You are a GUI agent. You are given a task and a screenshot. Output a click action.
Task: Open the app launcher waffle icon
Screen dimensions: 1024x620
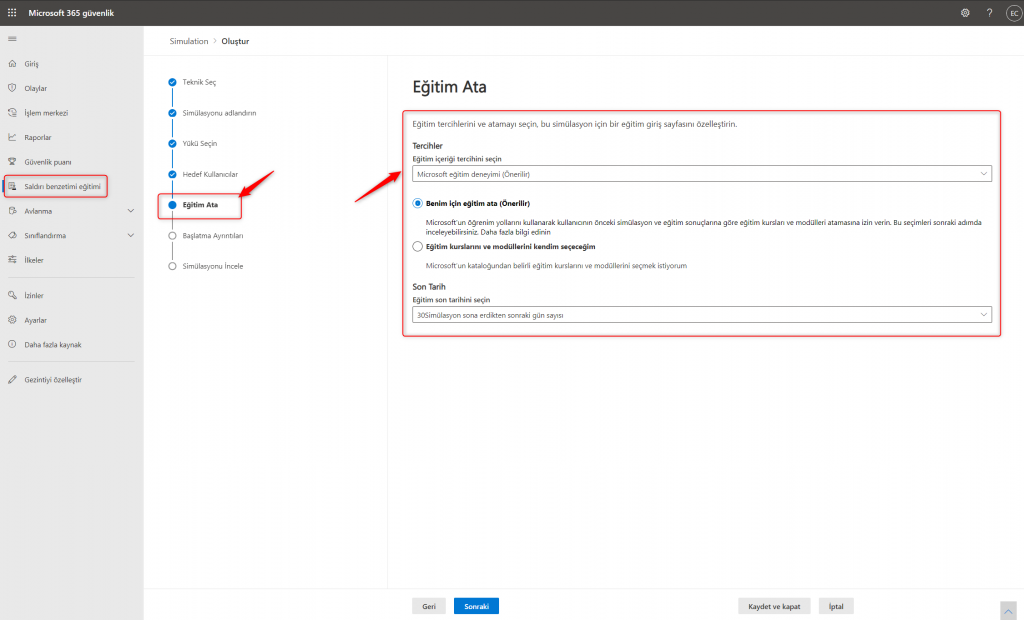[12, 12]
